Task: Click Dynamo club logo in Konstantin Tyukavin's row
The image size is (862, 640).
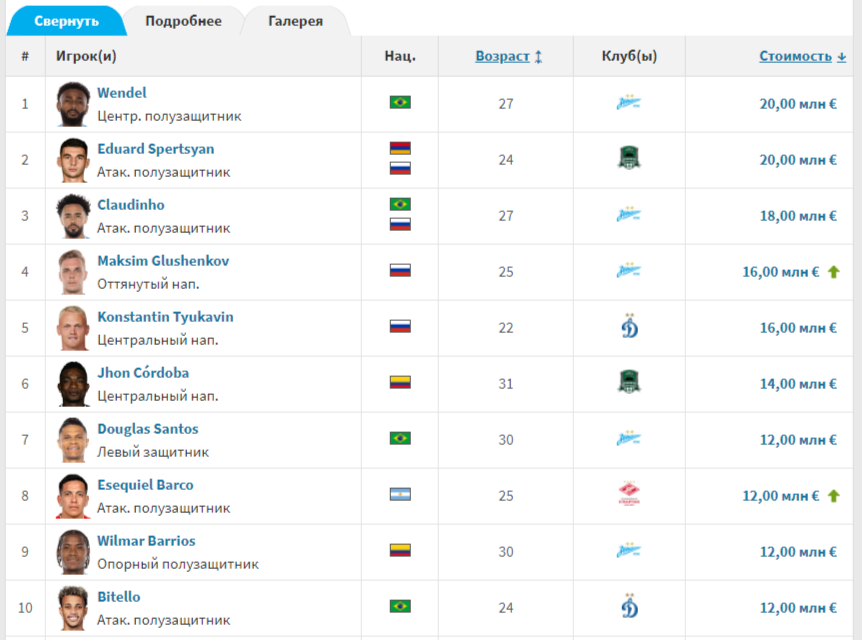Action: [628, 327]
